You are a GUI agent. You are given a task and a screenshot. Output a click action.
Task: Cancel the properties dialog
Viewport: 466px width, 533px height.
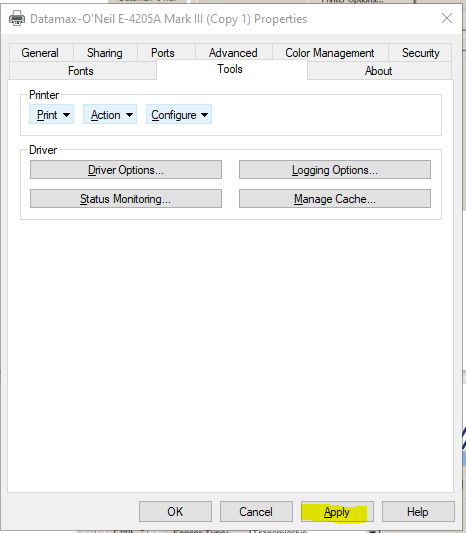click(x=256, y=512)
